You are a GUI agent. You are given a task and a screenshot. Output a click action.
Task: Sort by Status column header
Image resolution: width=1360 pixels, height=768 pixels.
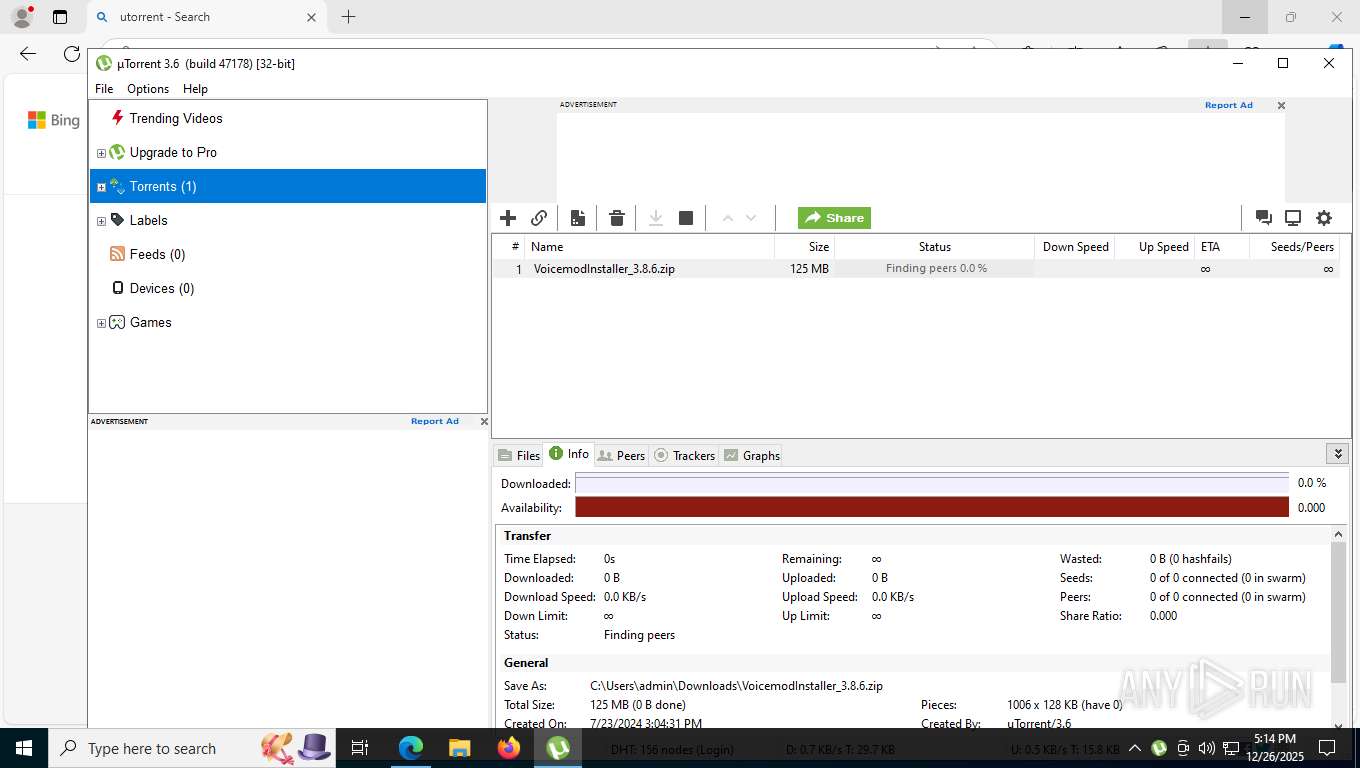(x=934, y=247)
